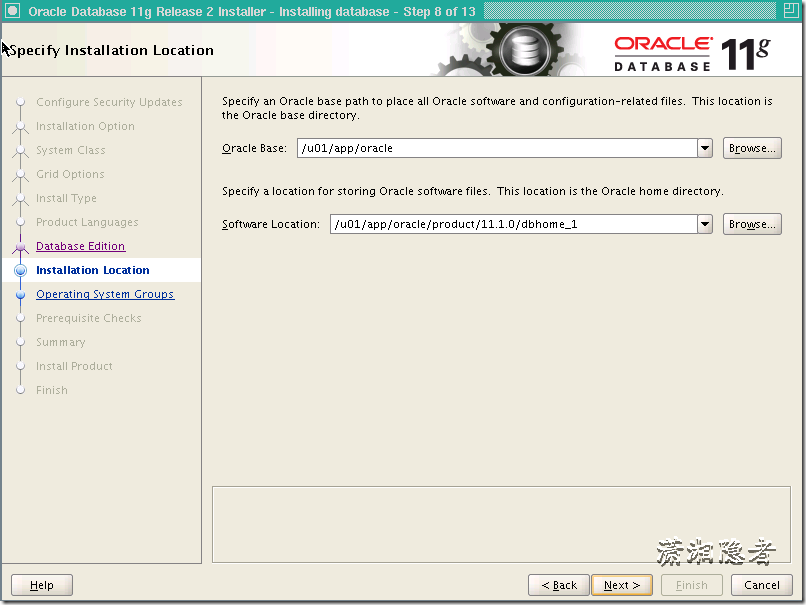Viewport: 806px width, 605px height.
Task: Click the Installation Location filled step circle
Action: click(x=22, y=270)
